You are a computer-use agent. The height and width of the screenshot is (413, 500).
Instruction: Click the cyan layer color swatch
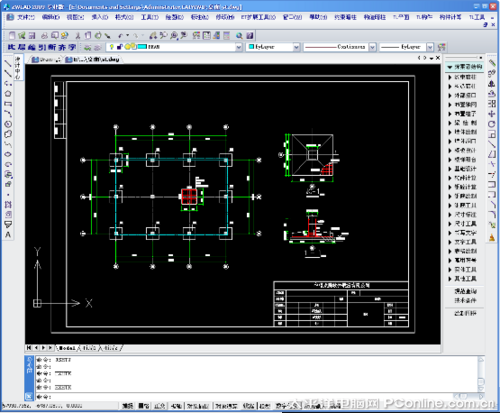142,47
